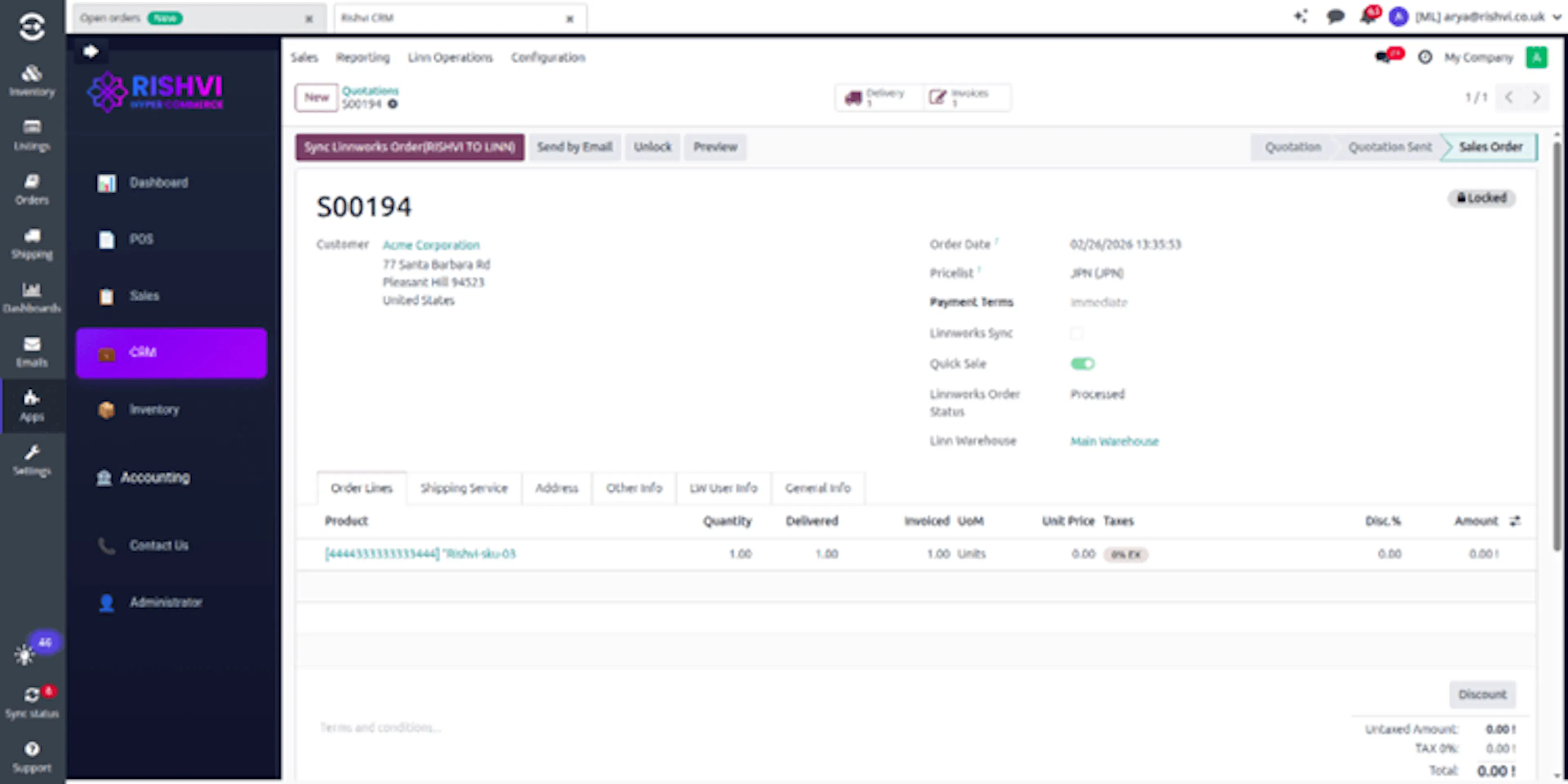The height and width of the screenshot is (784, 1568).
Task: Open Settings wrench in the left rail
Action: click(32, 460)
